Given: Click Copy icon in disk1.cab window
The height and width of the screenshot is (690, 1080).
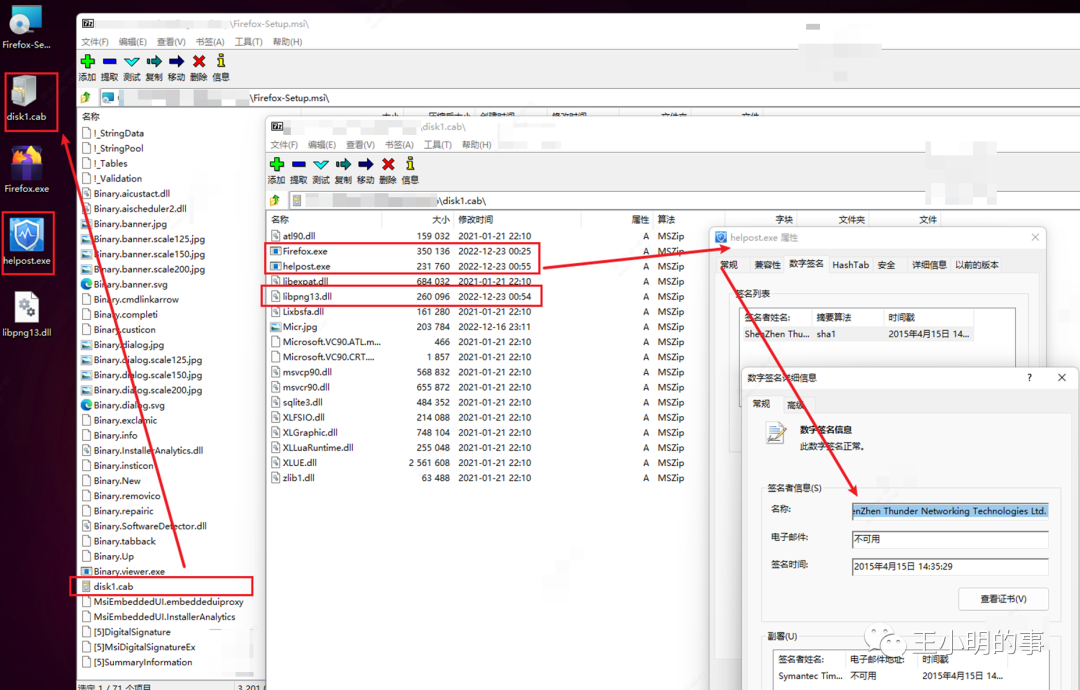Looking at the screenshot, I should point(344,164).
